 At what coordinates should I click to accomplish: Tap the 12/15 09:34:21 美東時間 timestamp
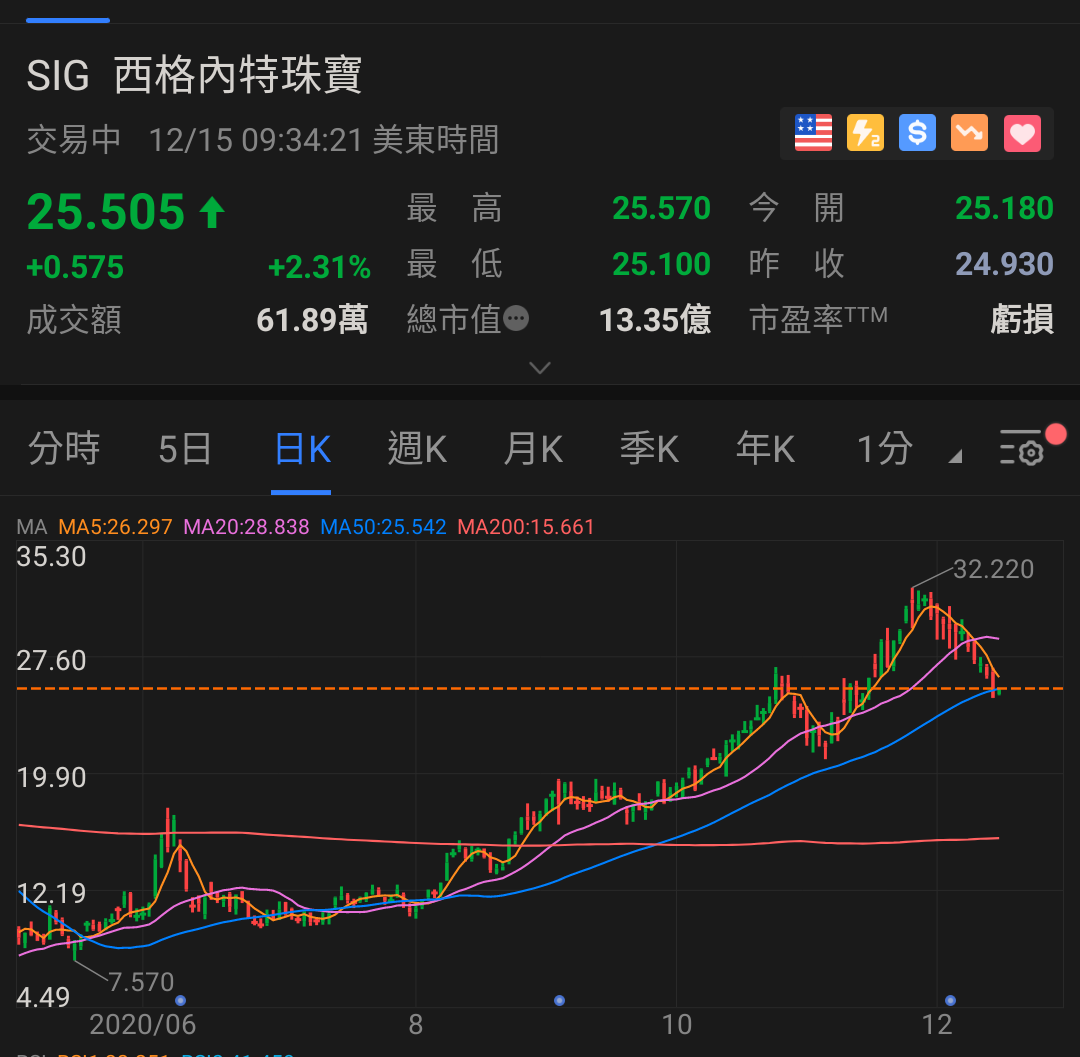[324, 140]
